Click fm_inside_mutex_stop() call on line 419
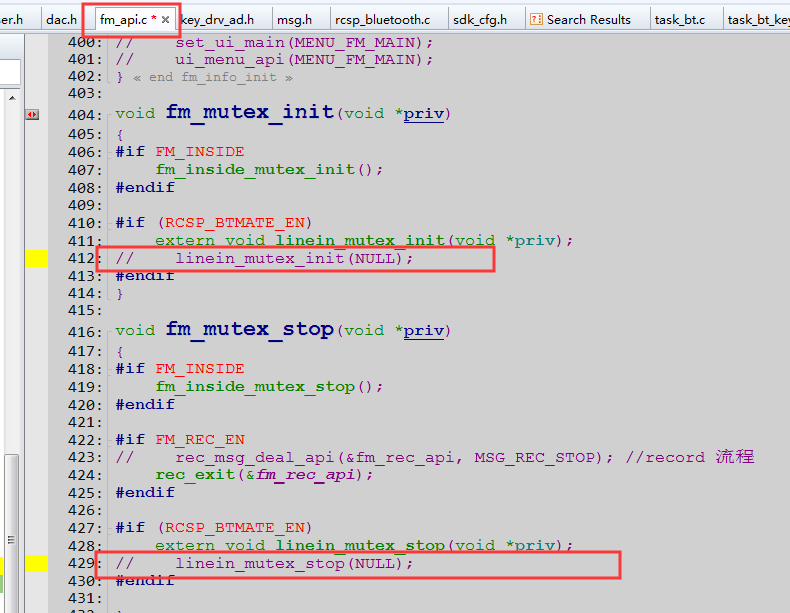Screen dimensions: 790x613 pos(269,387)
